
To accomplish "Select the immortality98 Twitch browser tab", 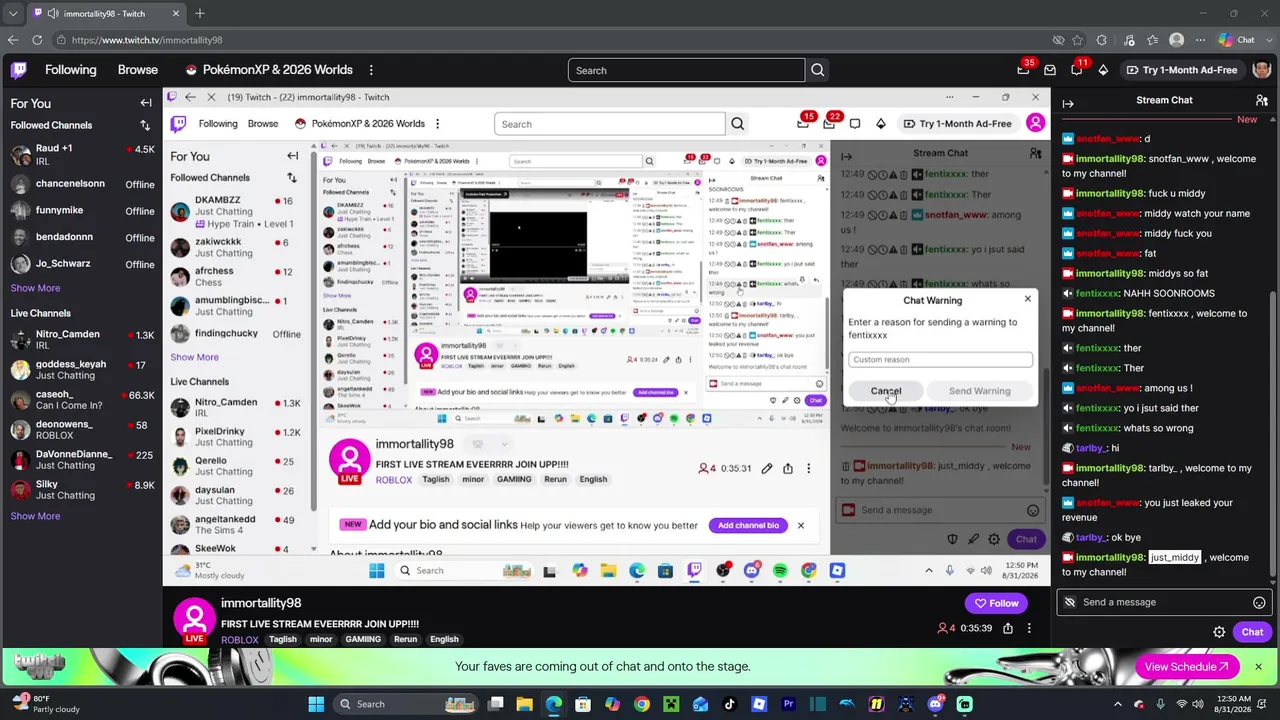I will (x=106, y=14).
